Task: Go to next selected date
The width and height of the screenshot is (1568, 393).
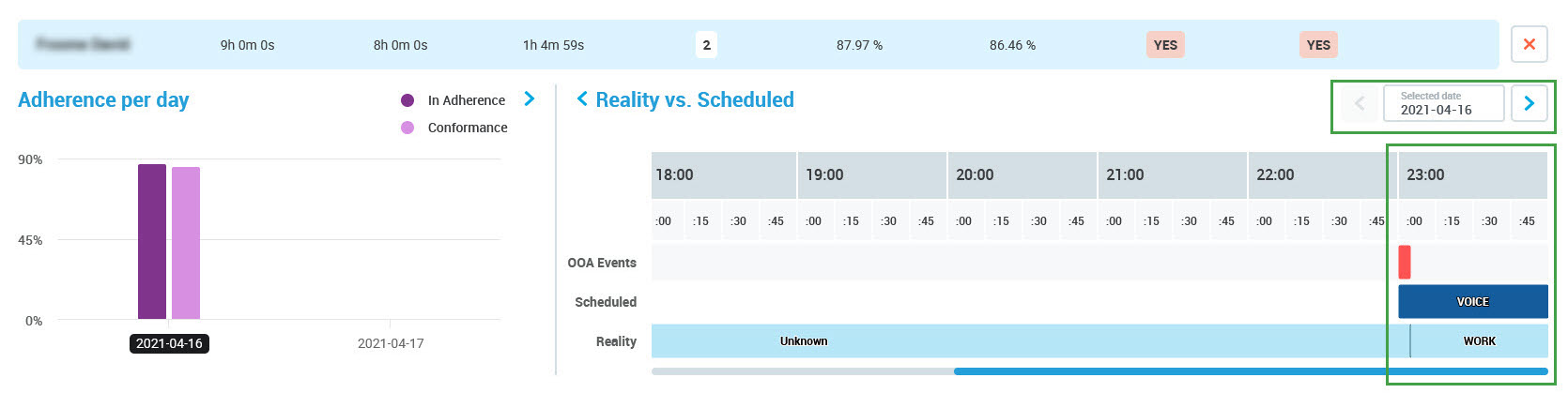Action: coord(1529,103)
